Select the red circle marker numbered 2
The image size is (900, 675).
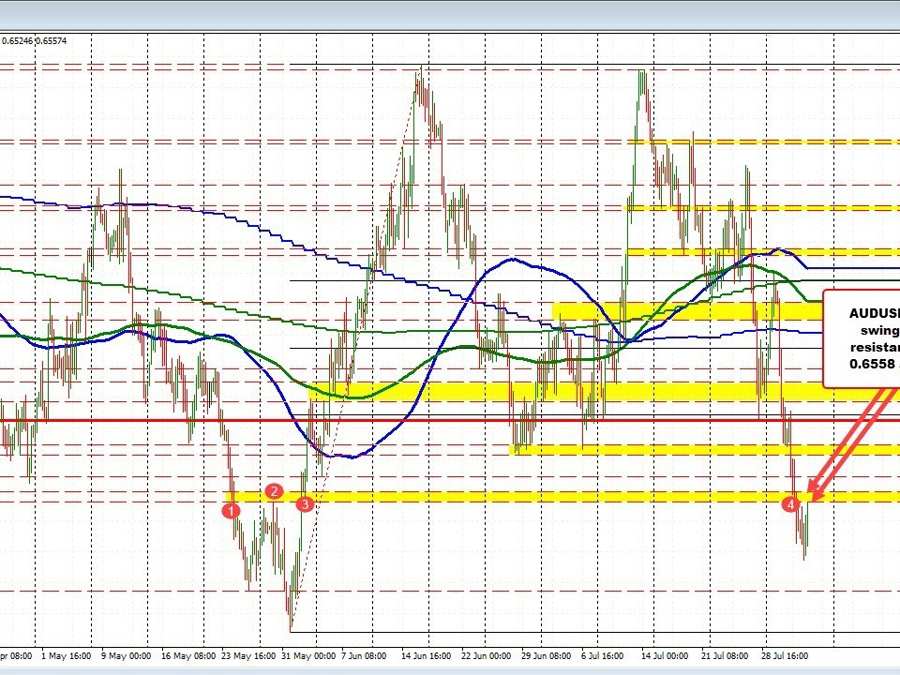(x=273, y=491)
